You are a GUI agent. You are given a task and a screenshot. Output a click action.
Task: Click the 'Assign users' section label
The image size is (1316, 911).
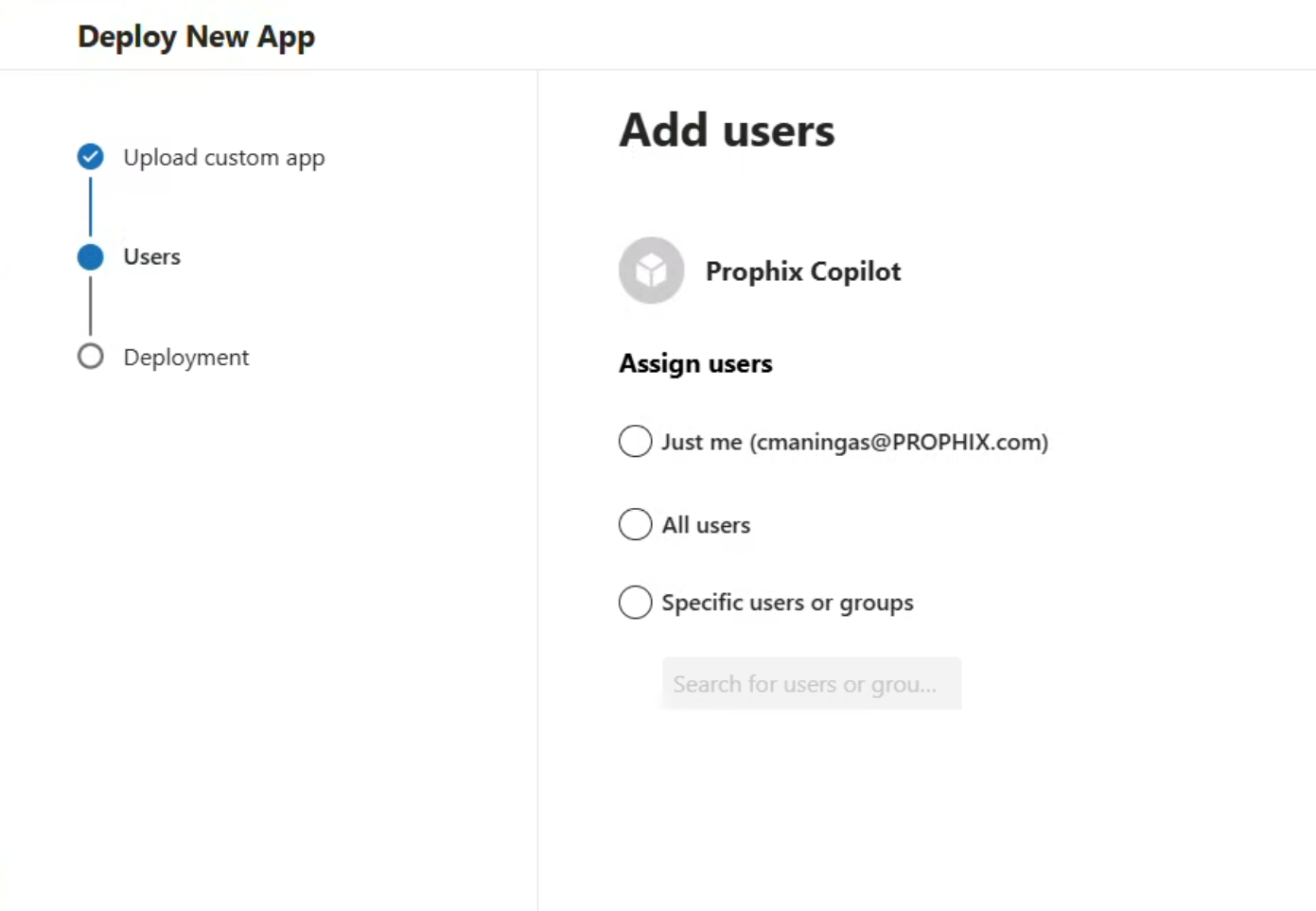695,363
